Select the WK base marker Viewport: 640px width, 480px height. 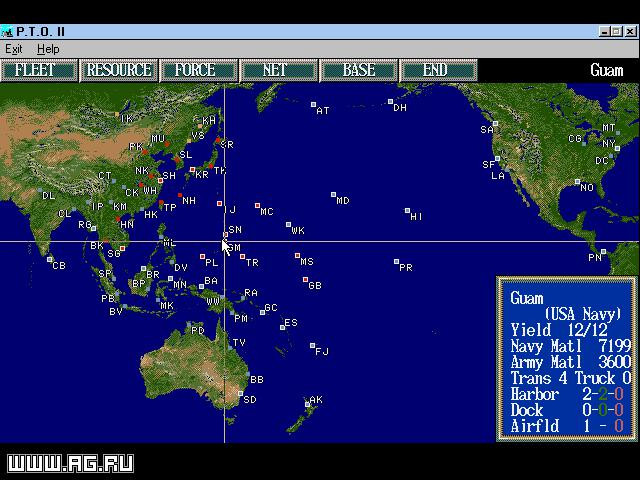click(x=289, y=224)
